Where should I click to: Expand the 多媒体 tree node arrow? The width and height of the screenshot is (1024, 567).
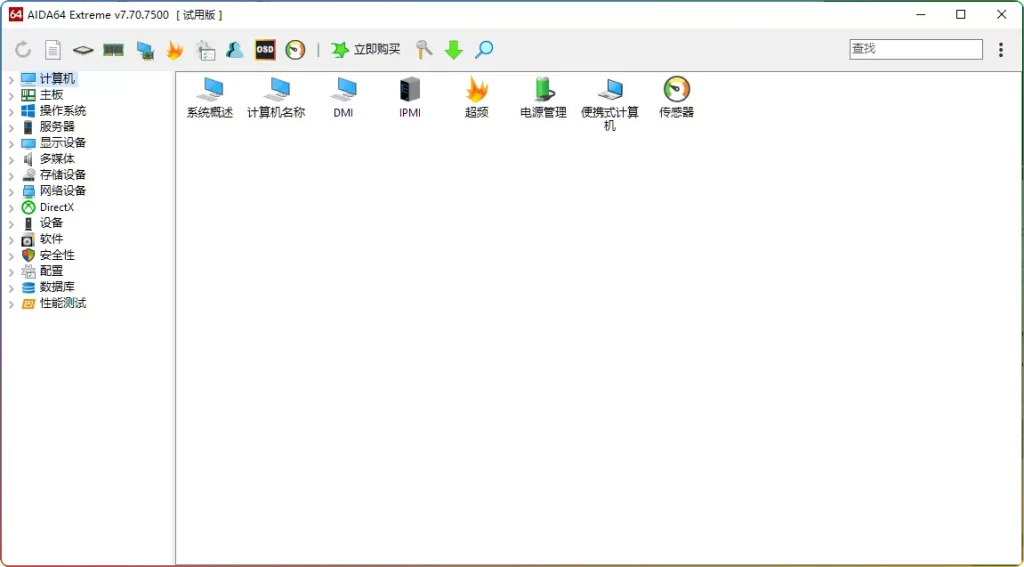click(x=11, y=160)
